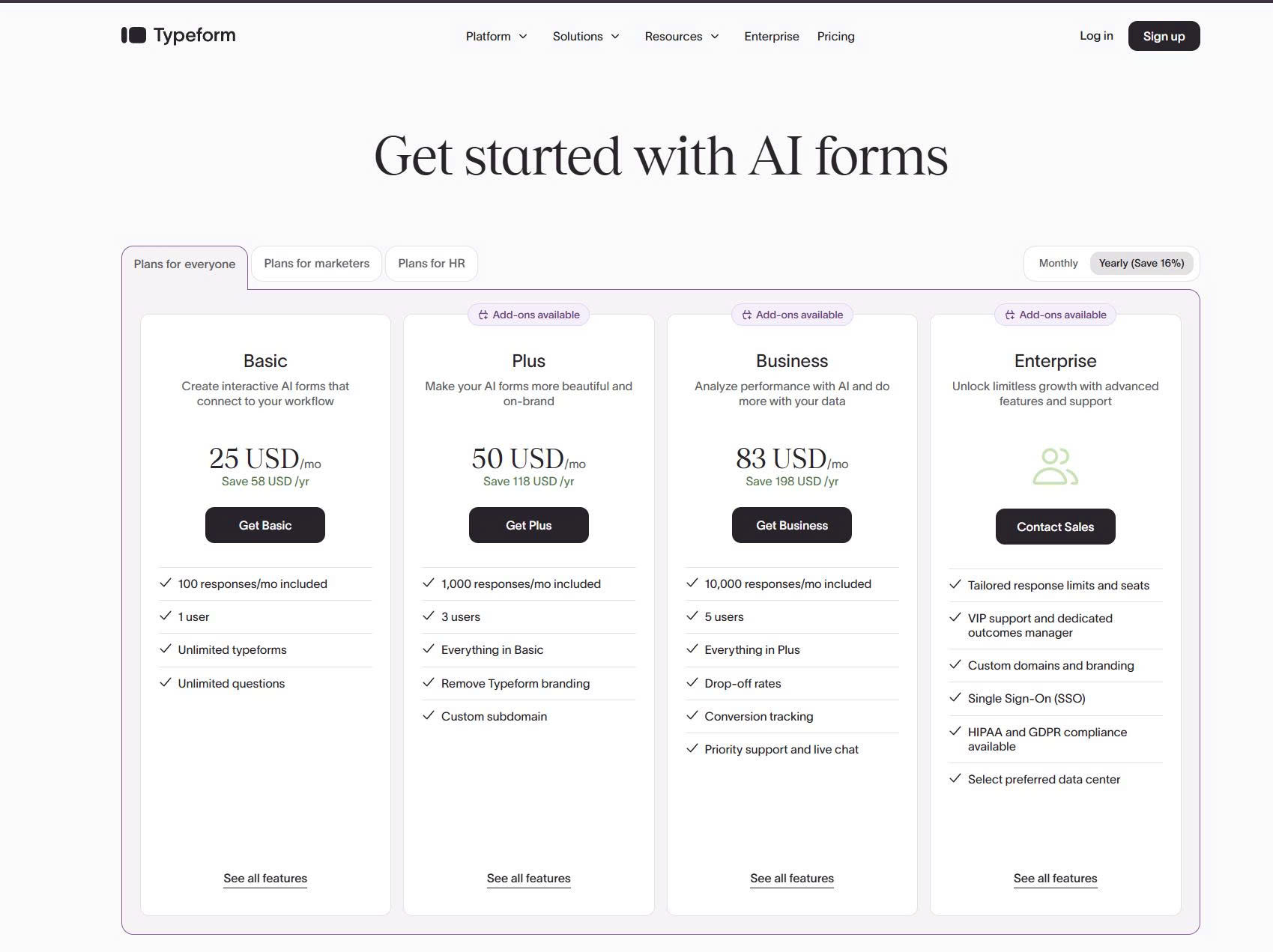Screen dimensions: 1273x952
Task: Switch to the Plans for marketers tab
Action: (316, 263)
